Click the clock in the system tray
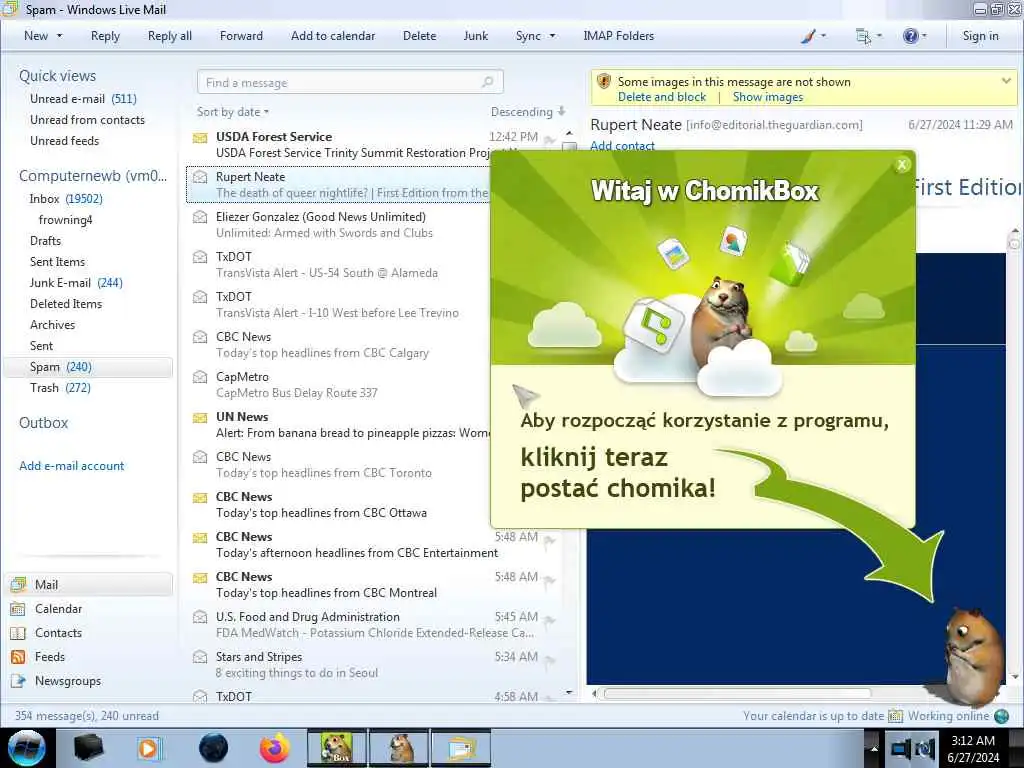 (972, 749)
